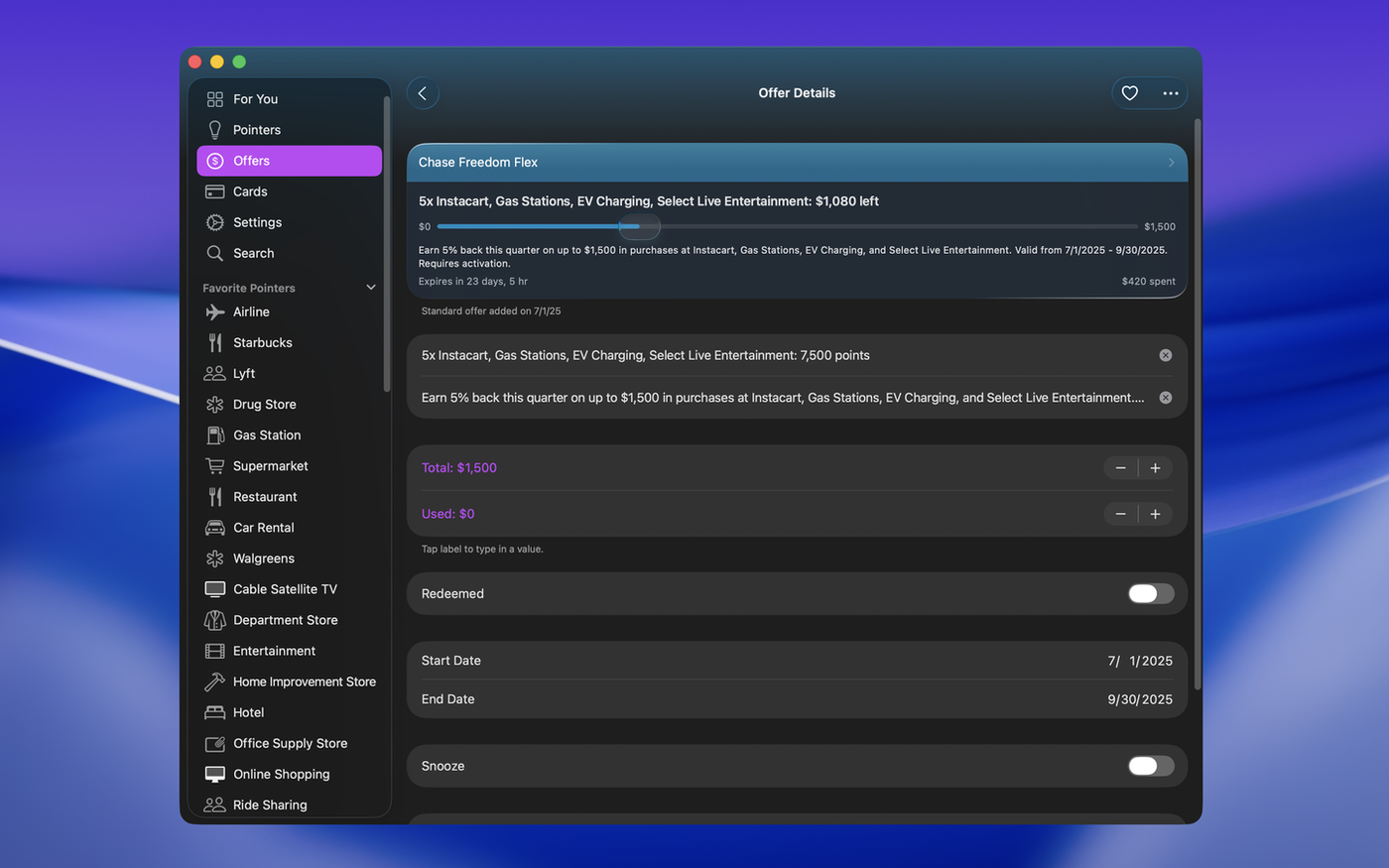Click the Gas Station pump icon
Viewport: 1389px width, 868px height.
tap(214, 435)
